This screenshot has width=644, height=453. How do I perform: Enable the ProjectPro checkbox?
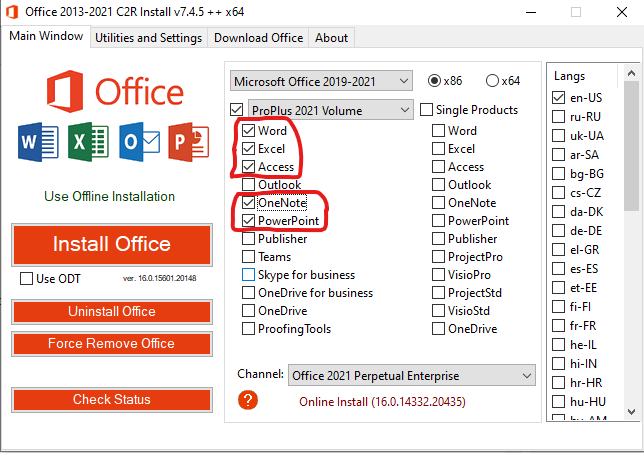coord(438,257)
